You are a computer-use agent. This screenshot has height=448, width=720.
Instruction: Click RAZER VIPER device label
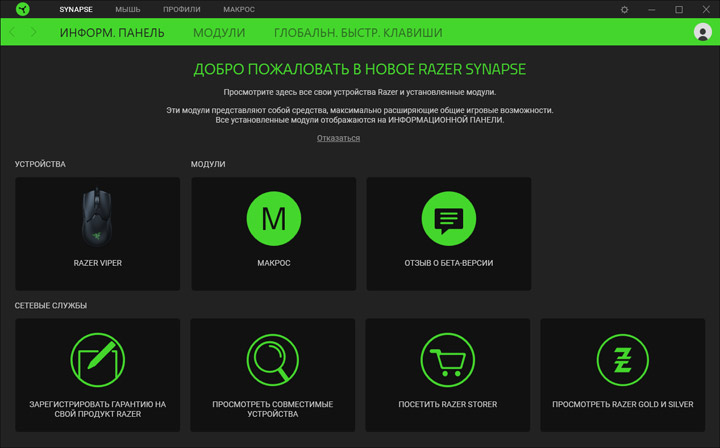click(x=98, y=263)
